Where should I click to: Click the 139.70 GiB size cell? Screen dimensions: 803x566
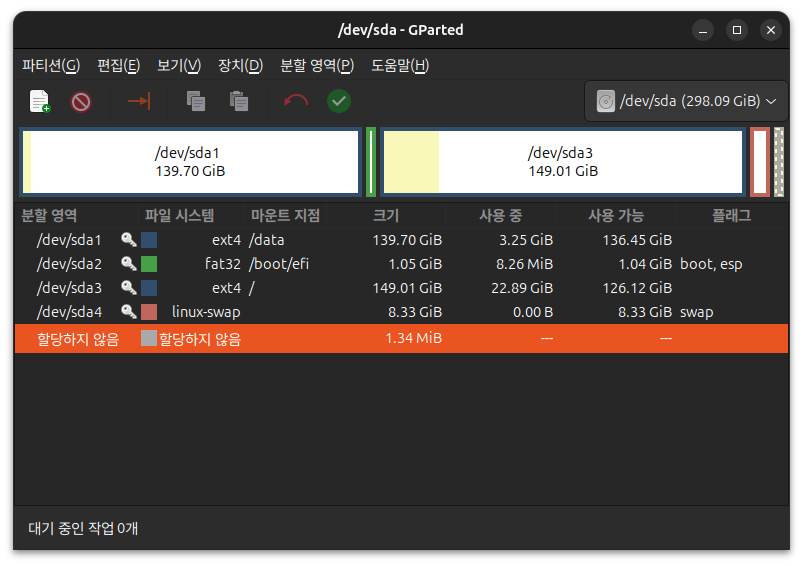(x=407, y=240)
